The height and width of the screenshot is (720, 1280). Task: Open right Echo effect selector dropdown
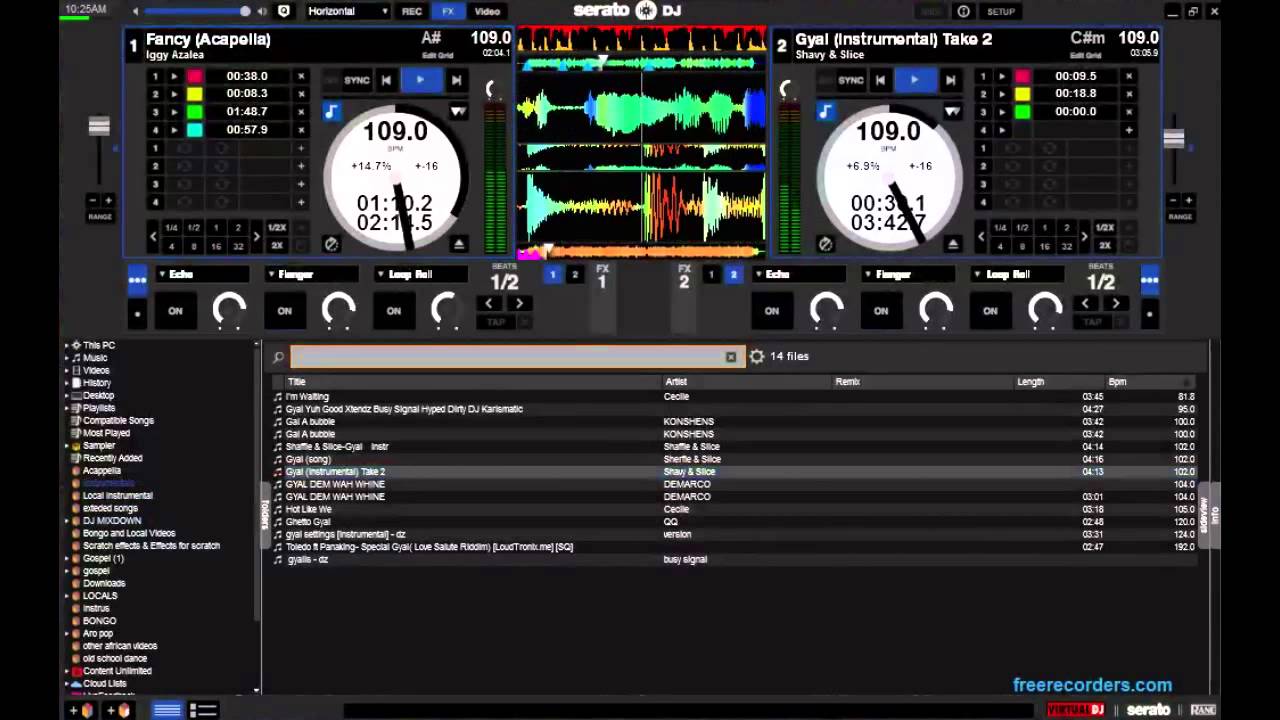click(797, 274)
